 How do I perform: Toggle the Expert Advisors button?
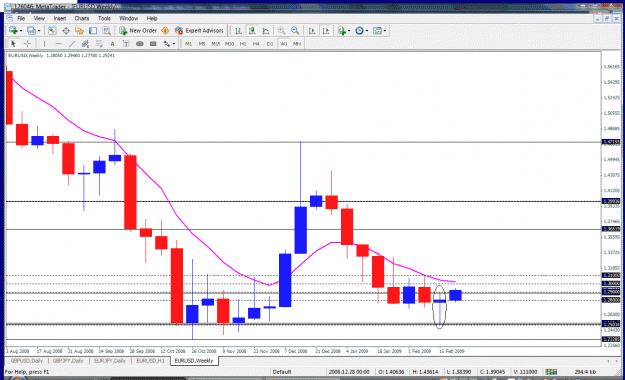tap(199, 31)
